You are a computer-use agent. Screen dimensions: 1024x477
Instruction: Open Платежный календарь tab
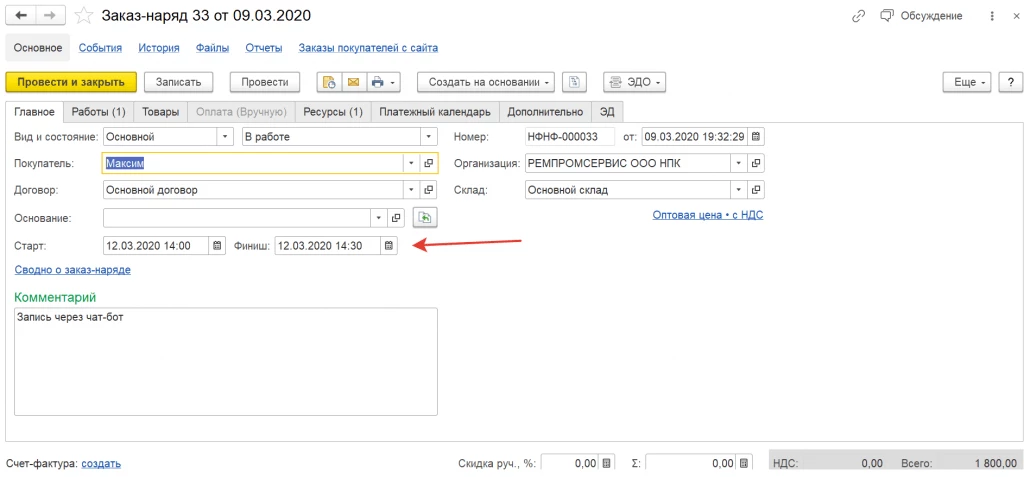[435, 112]
